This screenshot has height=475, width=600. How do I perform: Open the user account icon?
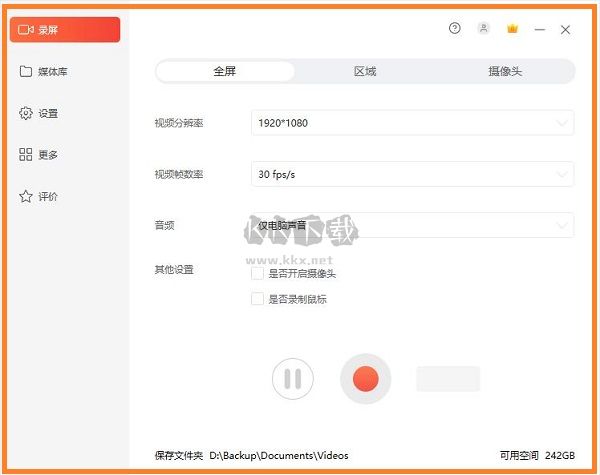(x=484, y=29)
